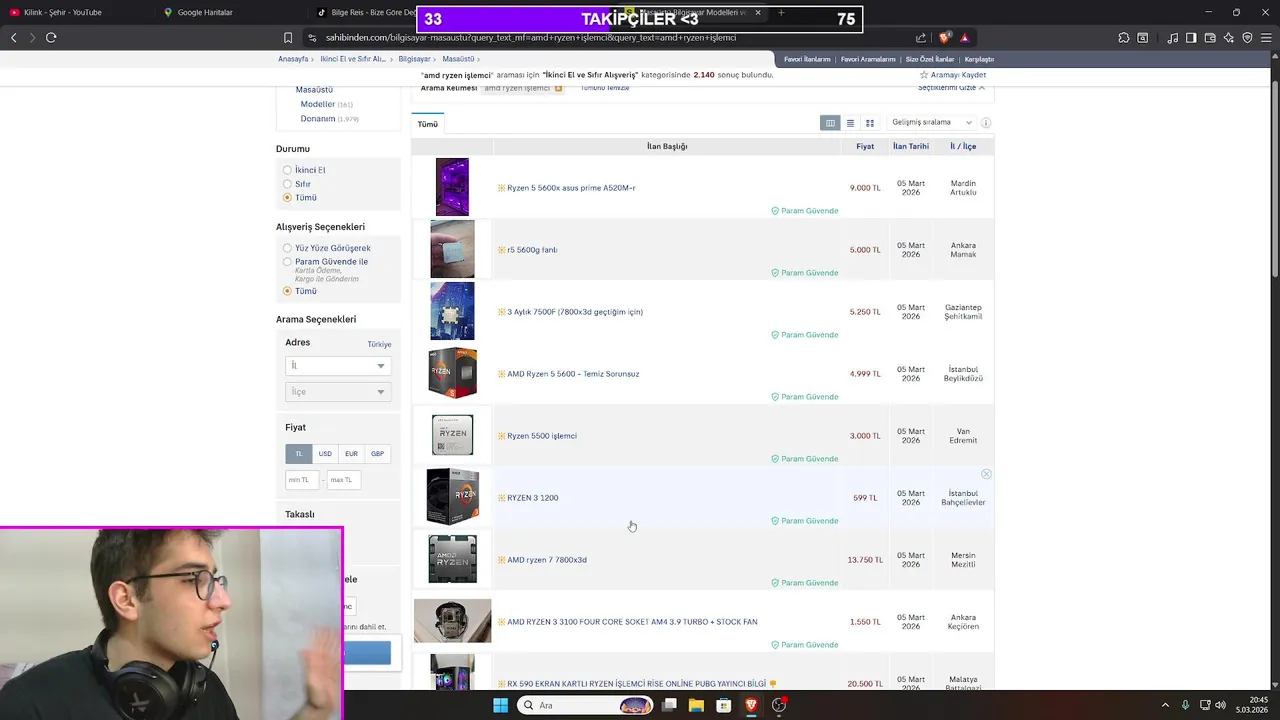Click the music note playlist icon
The width and height of the screenshot is (1280, 720).
[x=1173, y=38]
